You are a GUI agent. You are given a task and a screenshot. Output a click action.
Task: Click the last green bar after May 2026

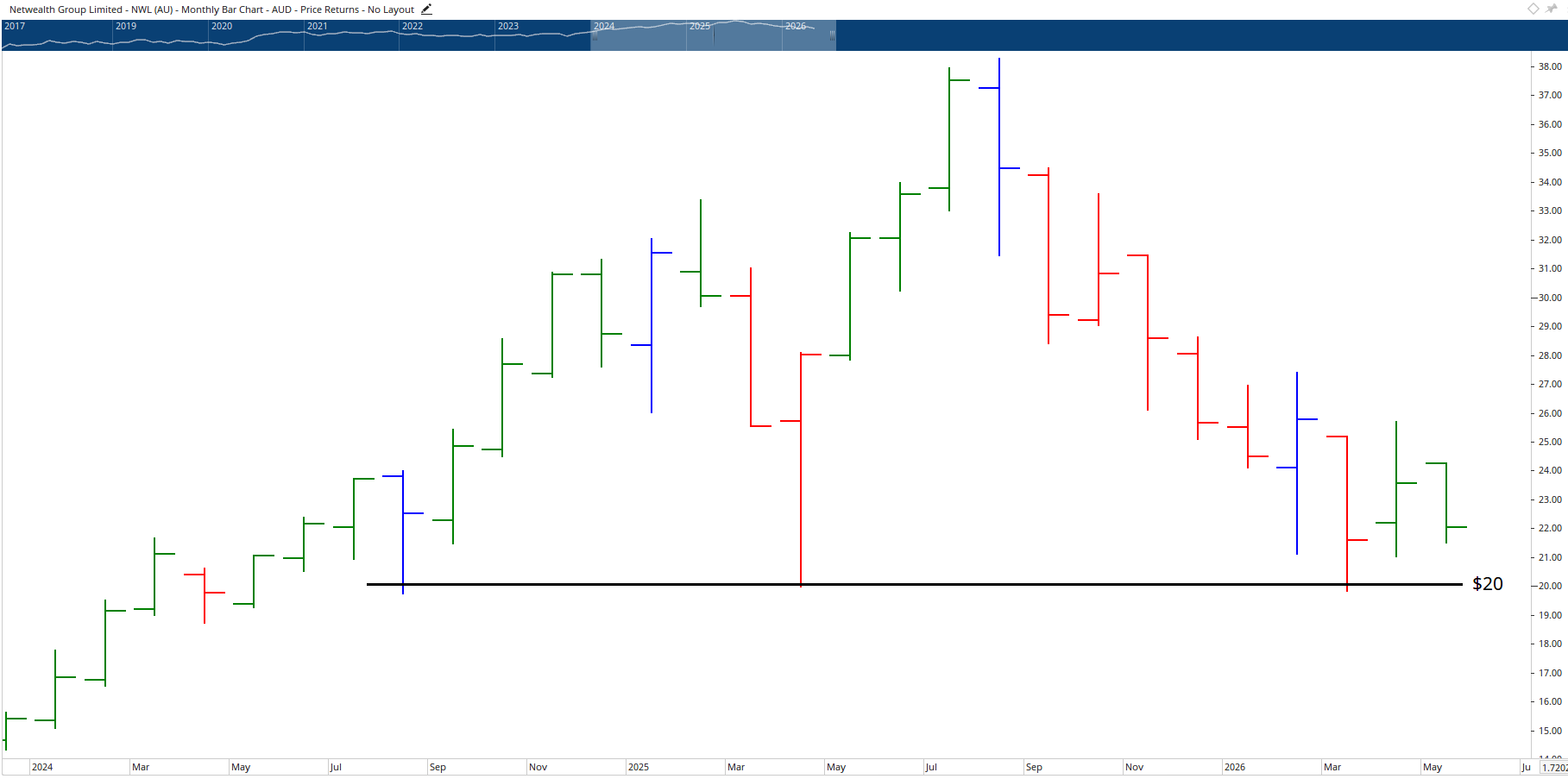click(x=1446, y=503)
